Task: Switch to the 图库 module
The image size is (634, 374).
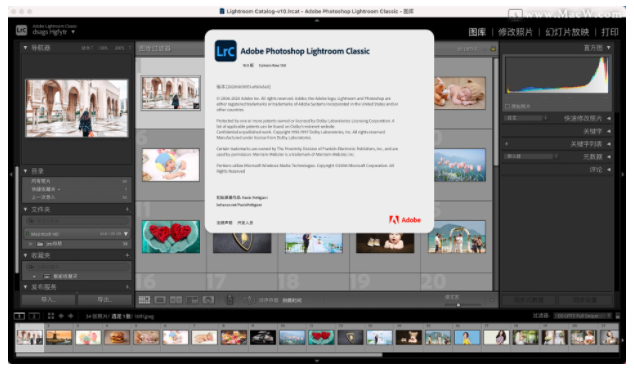Action: pyautogui.click(x=477, y=32)
